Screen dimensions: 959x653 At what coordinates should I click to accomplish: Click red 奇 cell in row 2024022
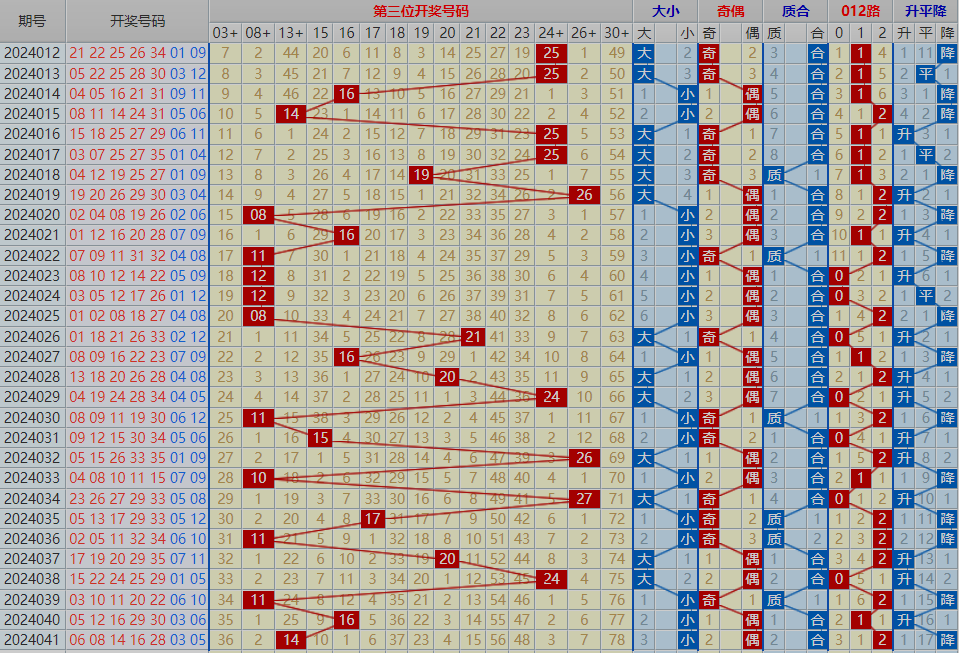709,256
